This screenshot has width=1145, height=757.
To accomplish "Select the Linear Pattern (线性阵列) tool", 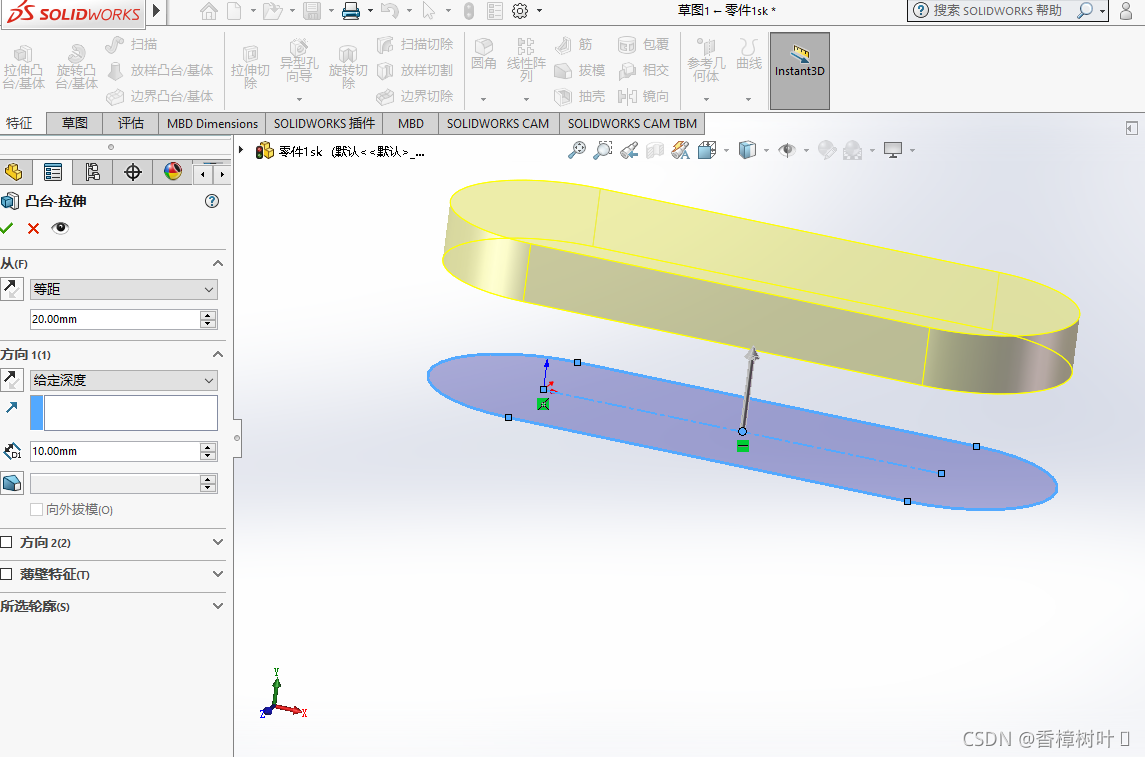I will pyautogui.click(x=526, y=61).
